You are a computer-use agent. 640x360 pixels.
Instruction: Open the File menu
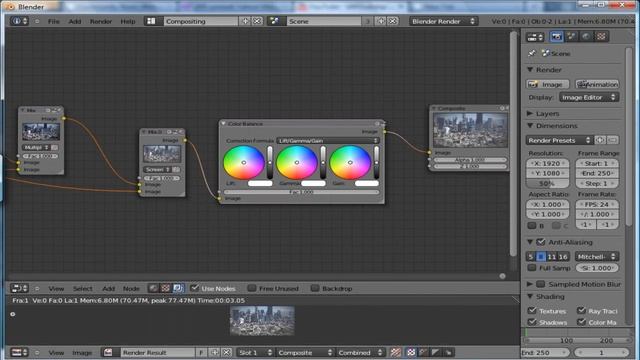[x=53, y=21]
